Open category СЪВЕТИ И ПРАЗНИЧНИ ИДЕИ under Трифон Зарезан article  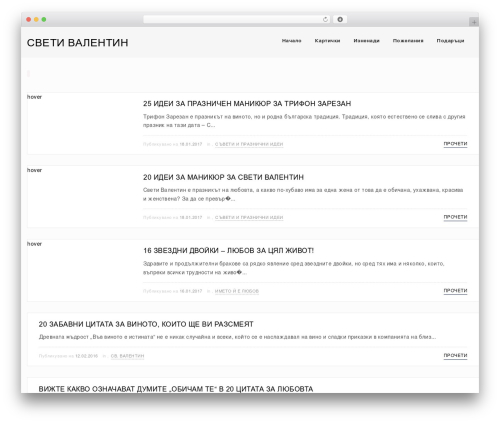pos(249,144)
